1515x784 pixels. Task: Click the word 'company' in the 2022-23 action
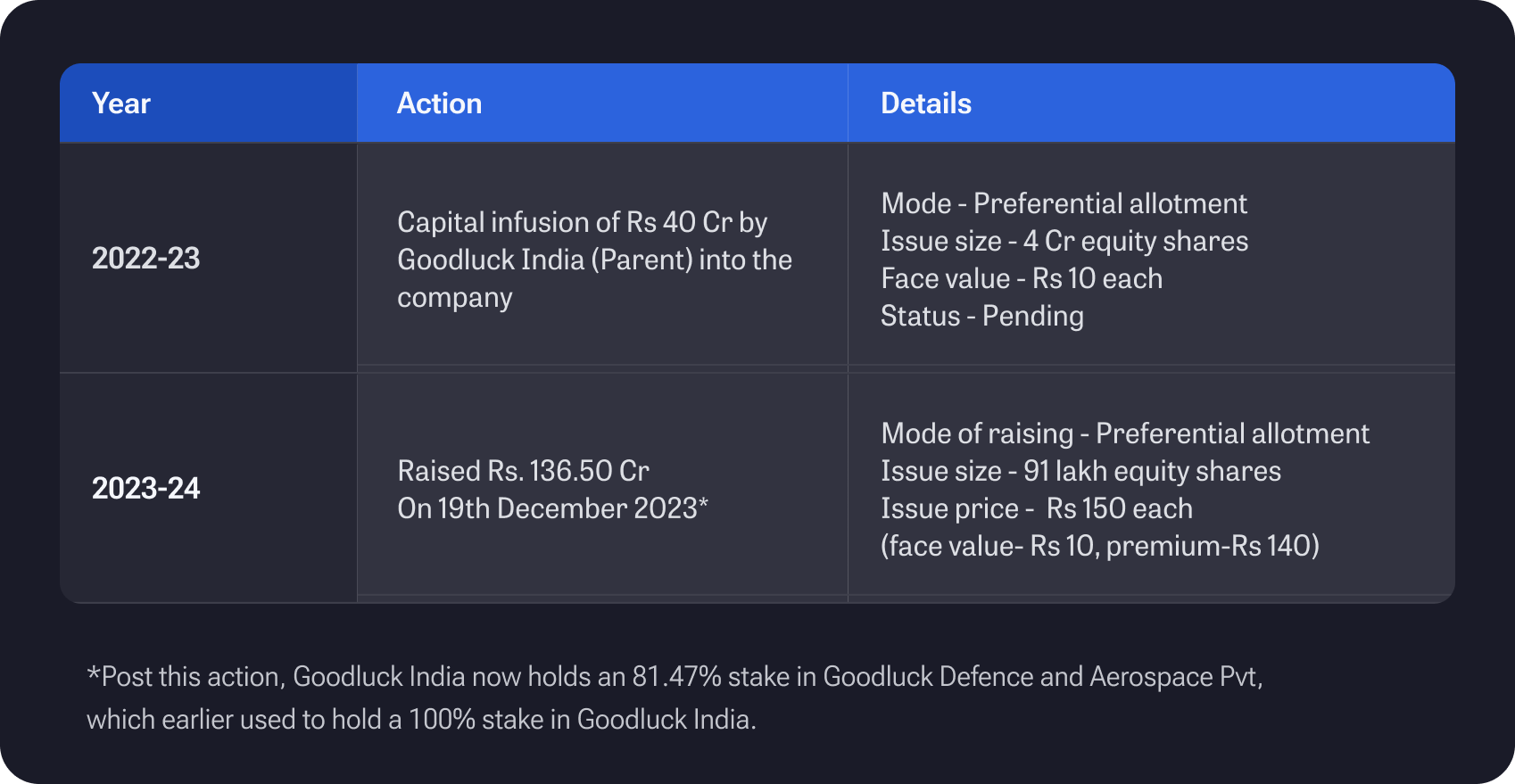454,297
